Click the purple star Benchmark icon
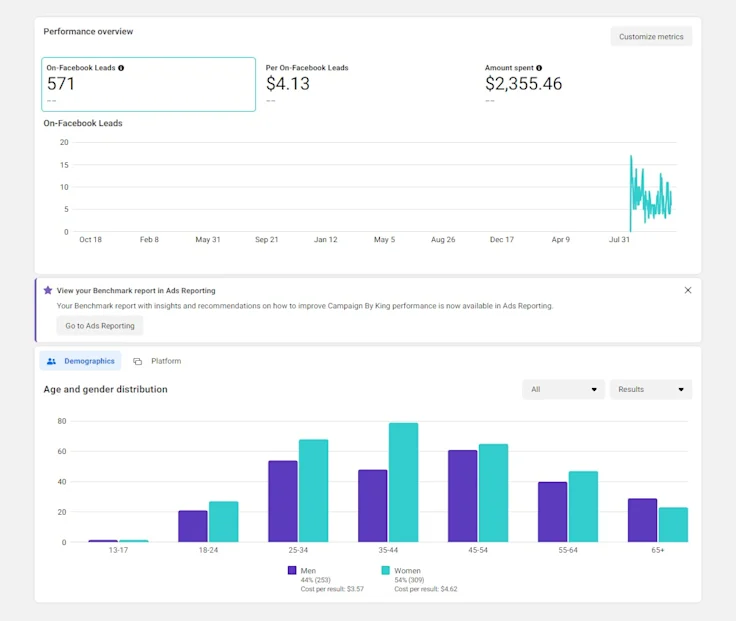Image resolution: width=736 pixels, height=621 pixels. point(48,290)
